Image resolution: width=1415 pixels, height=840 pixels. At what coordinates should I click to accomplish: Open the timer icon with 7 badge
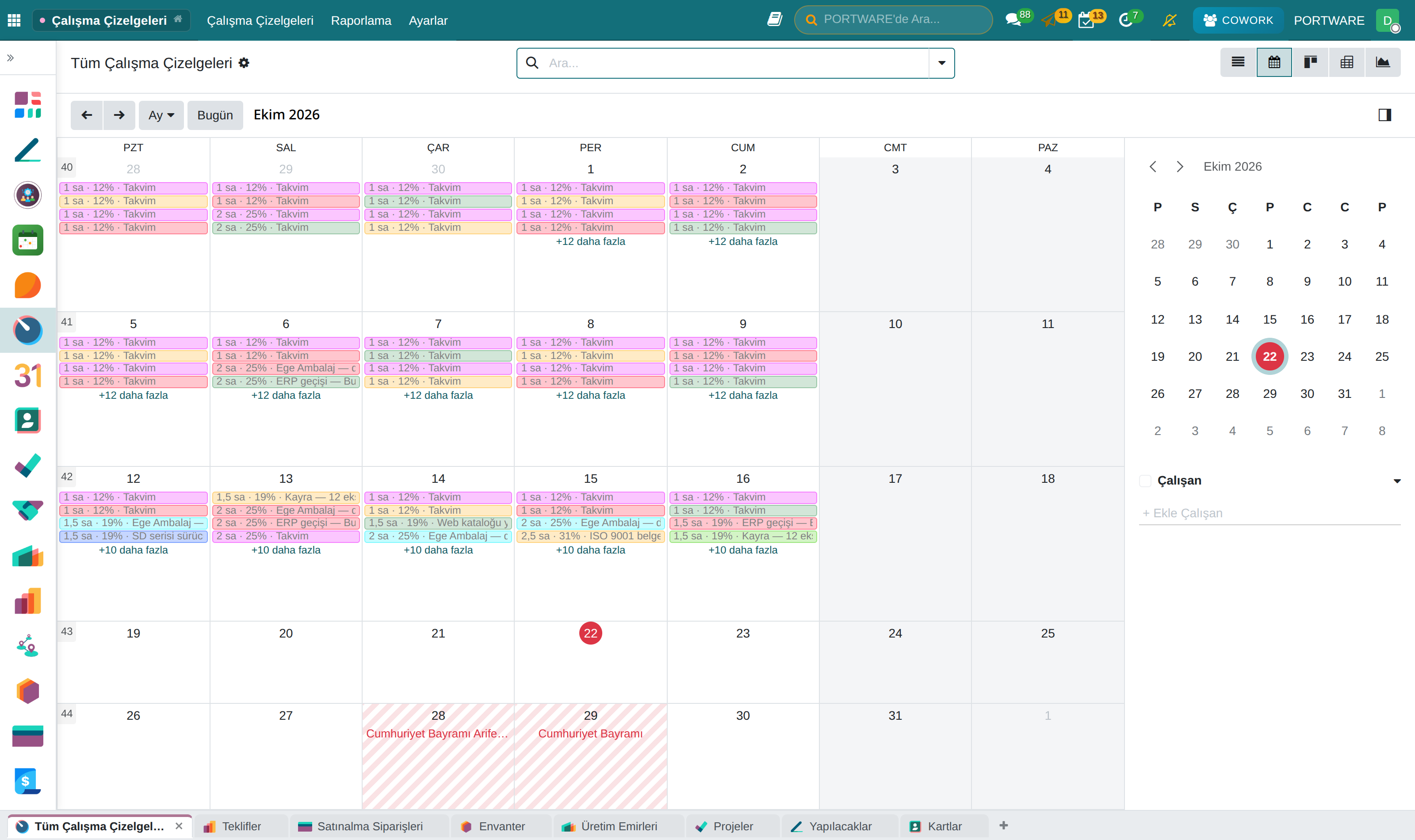coord(1126,20)
